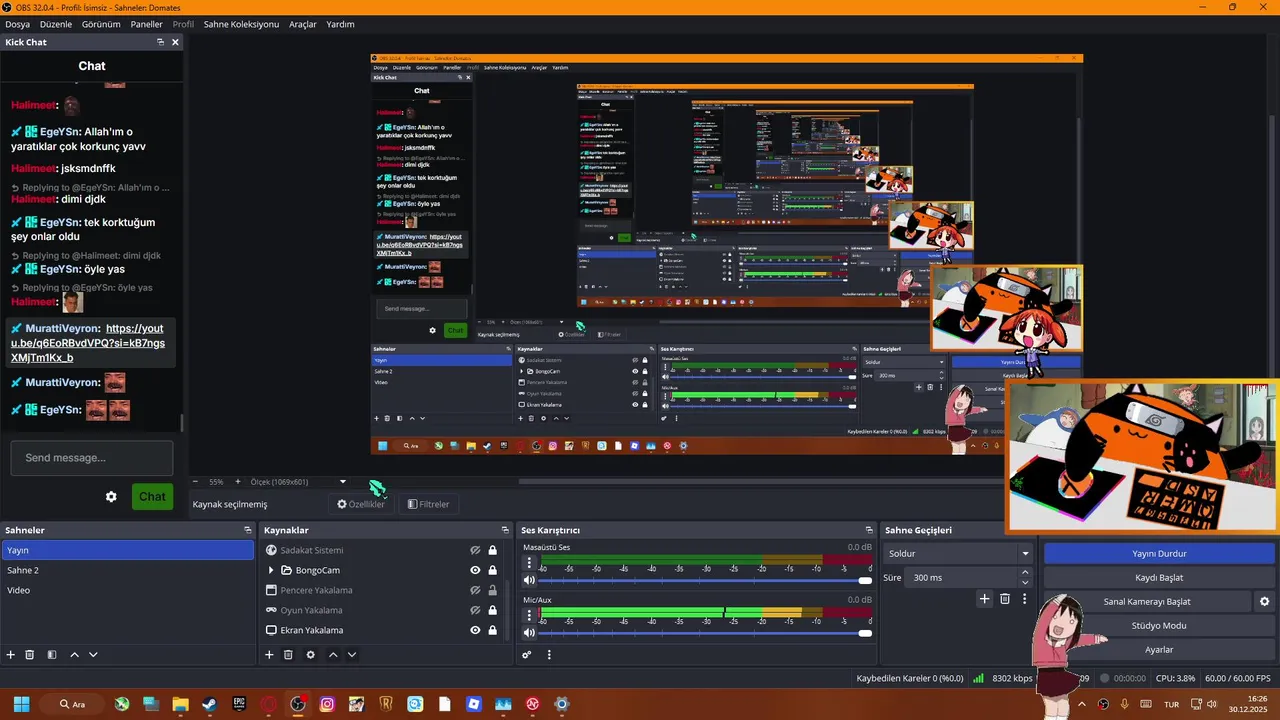Open Ses Karıştırıcı bottom three-dot menu
Screen dimensions: 1280x720
pos(549,655)
